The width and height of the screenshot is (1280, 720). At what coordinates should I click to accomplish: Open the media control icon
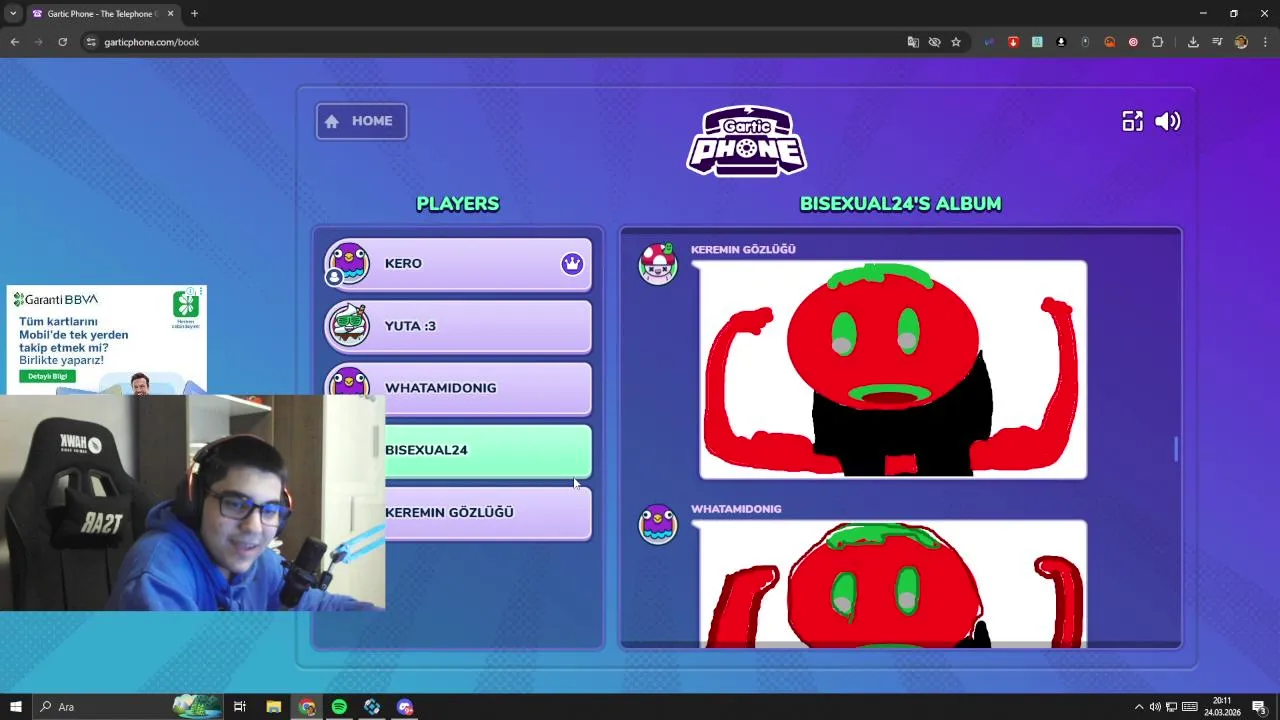pyautogui.click(x=1217, y=42)
